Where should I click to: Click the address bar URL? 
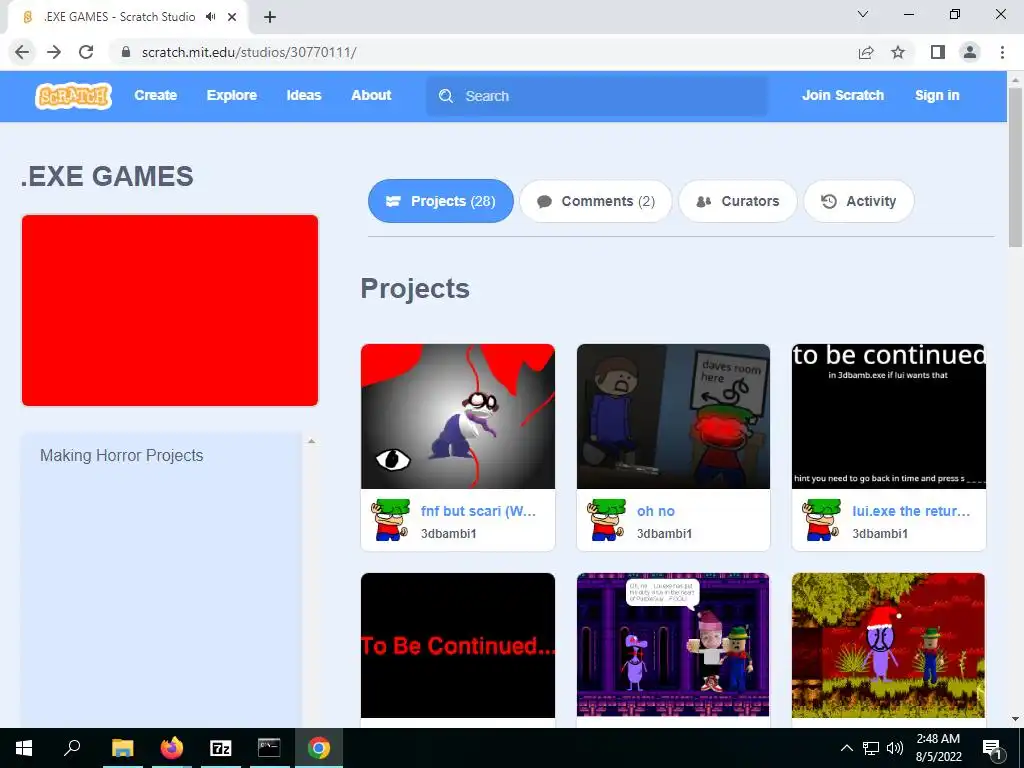pos(249,52)
